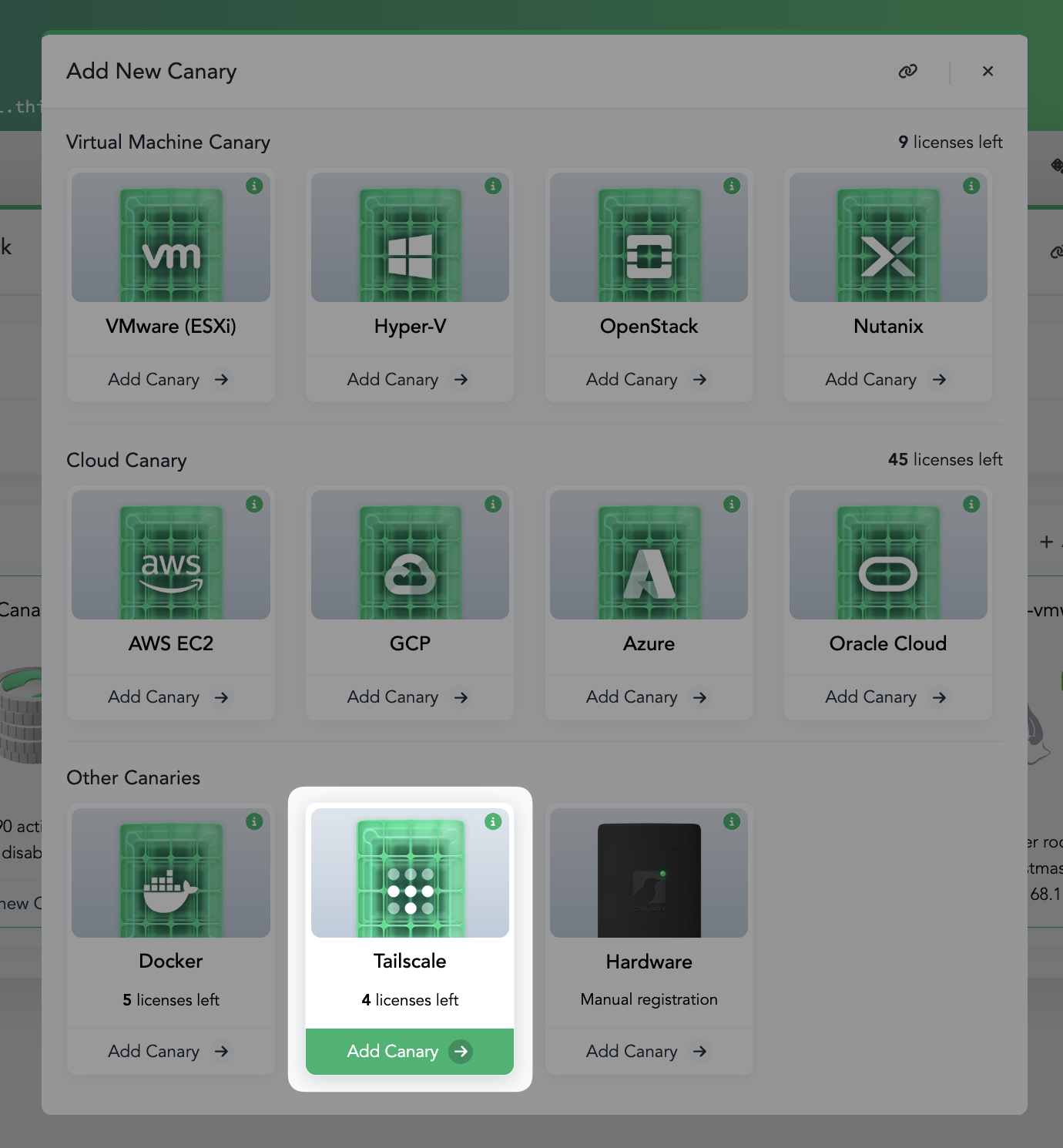1063x1148 pixels.
Task: Open info icon on VMware (ESXi) card
Action: [254, 186]
